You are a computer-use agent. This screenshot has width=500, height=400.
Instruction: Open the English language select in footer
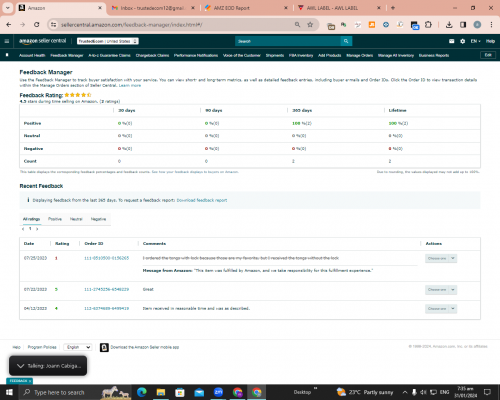coord(78,347)
